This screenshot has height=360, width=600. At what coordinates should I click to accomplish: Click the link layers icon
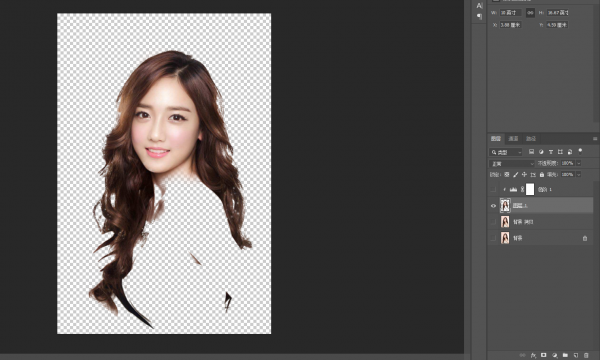522,355
